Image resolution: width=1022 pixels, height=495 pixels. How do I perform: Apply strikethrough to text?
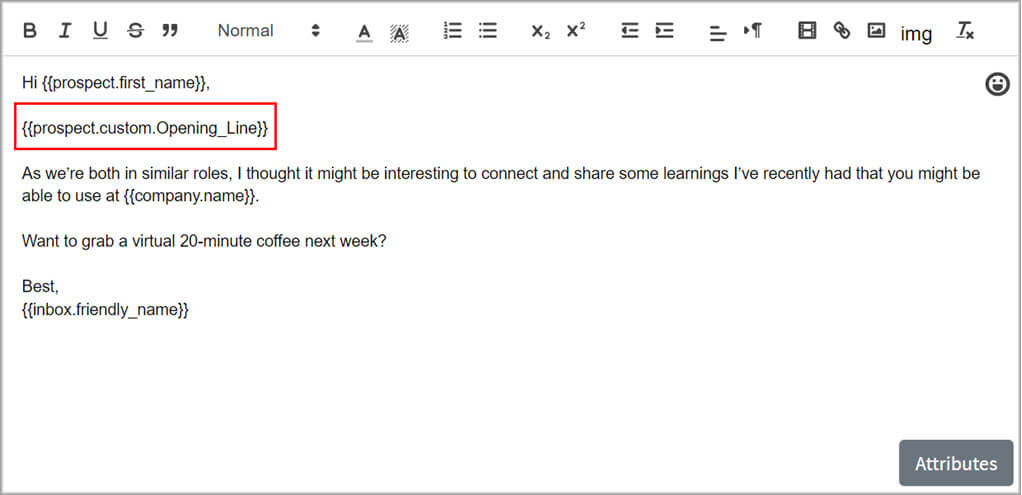(x=135, y=31)
